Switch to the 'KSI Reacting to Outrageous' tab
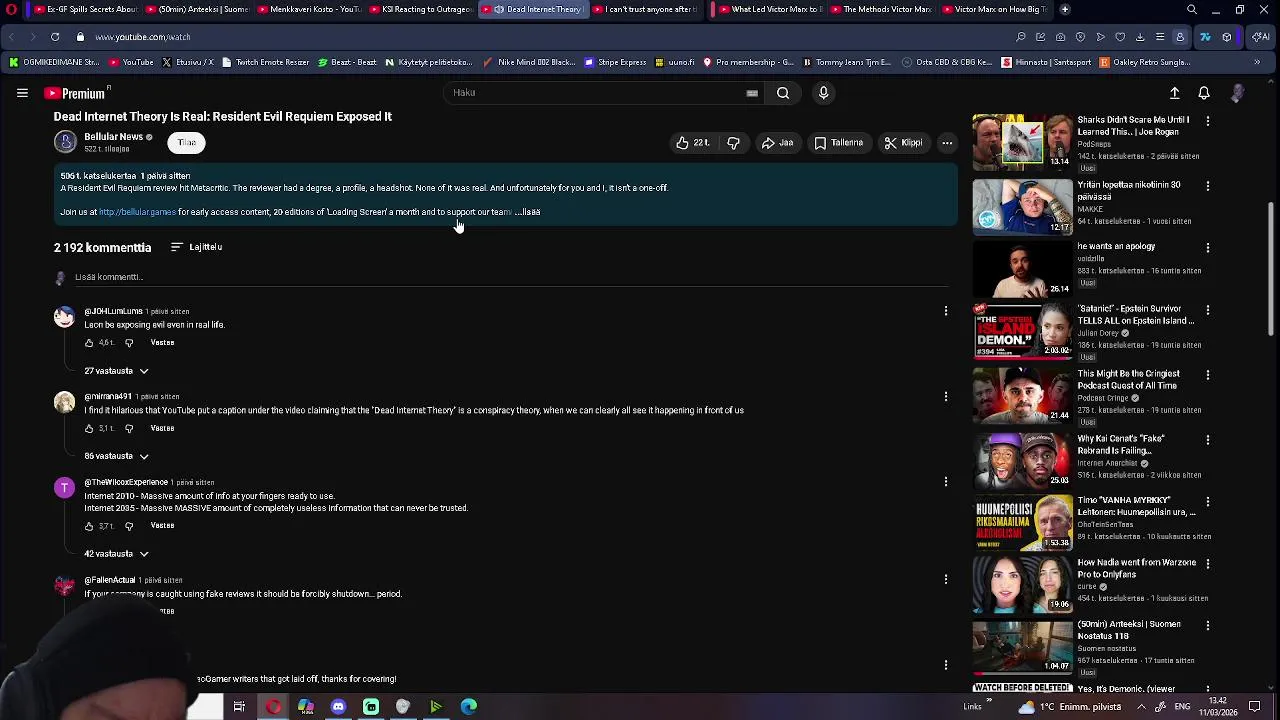This screenshot has height=720, width=1280. pyautogui.click(x=420, y=9)
